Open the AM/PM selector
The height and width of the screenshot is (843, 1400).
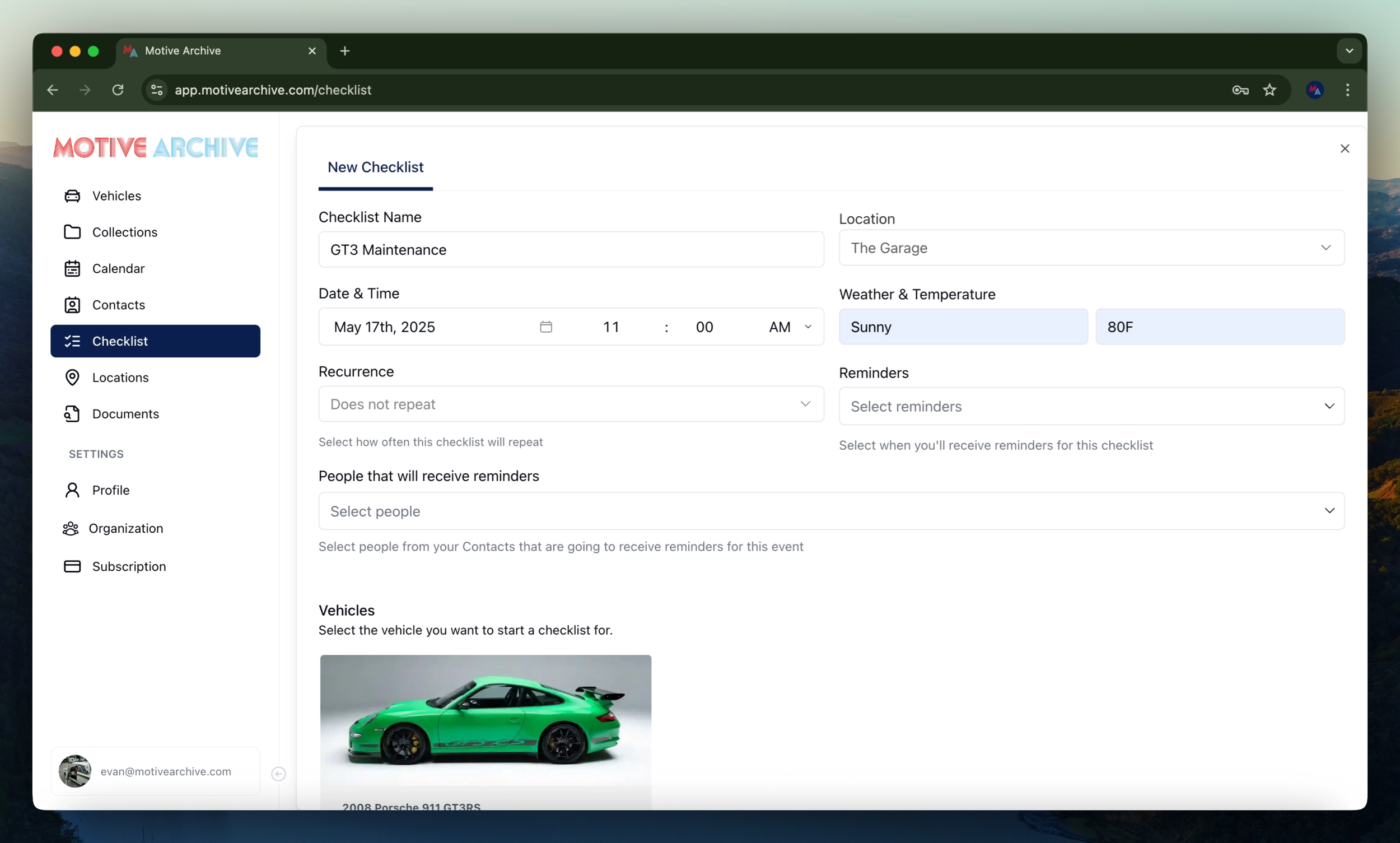coord(790,327)
